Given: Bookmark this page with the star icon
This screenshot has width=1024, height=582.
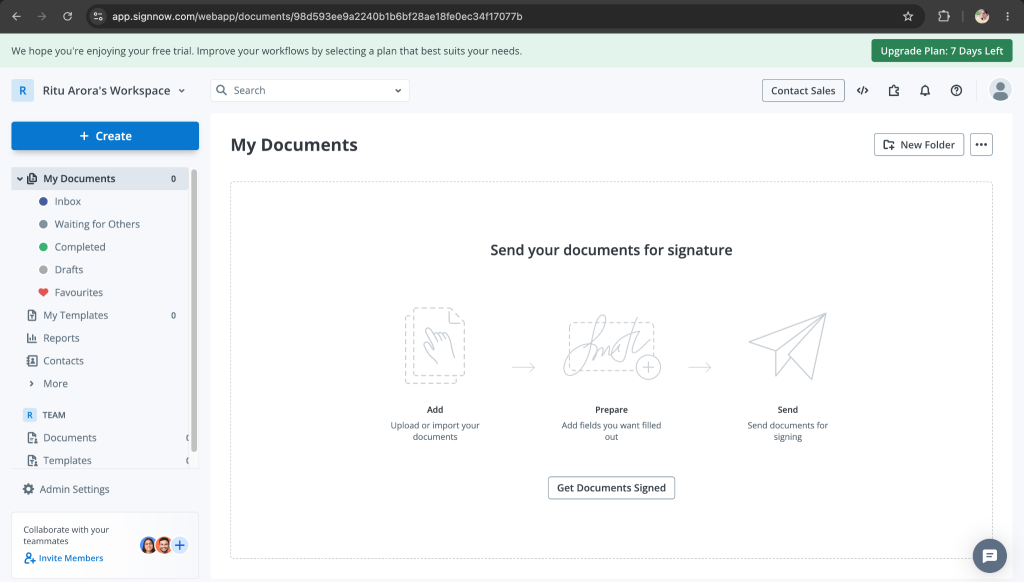Looking at the screenshot, I should (908, 16).
